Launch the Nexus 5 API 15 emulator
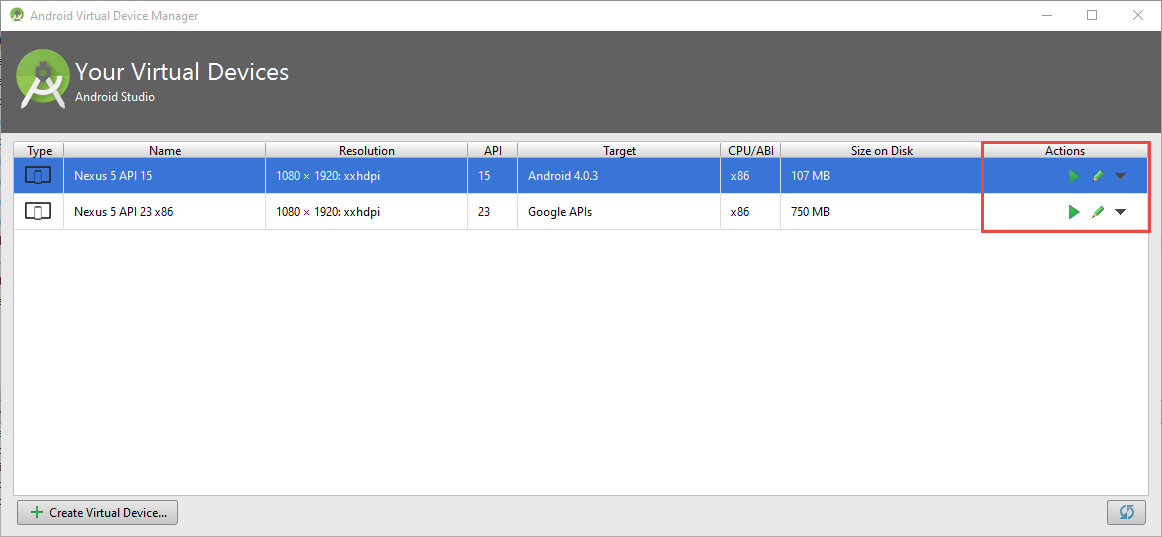The image size is (1162, 537). point(1073,176)
